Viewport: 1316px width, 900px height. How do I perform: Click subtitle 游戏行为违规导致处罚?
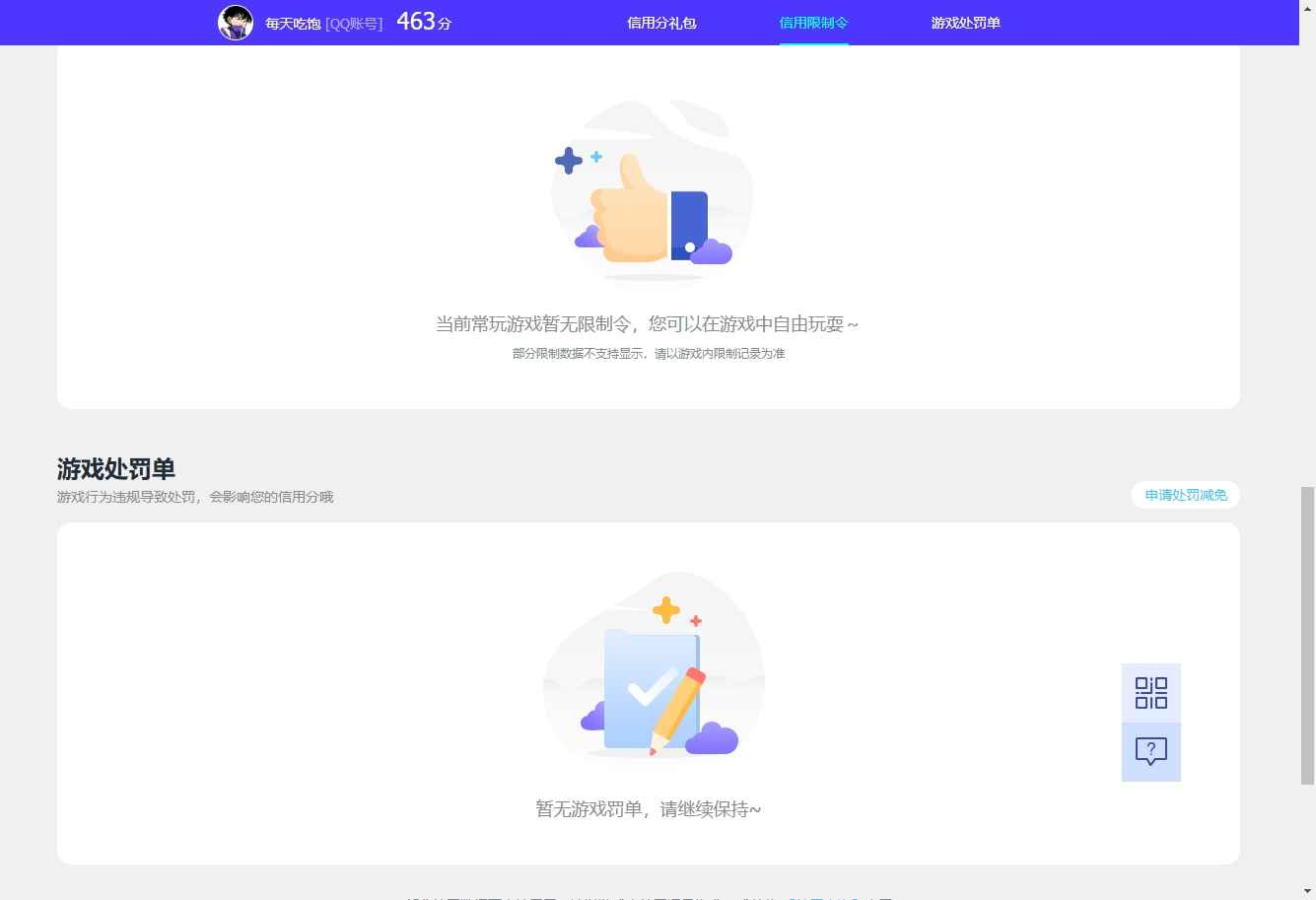(x=126, y=497)
